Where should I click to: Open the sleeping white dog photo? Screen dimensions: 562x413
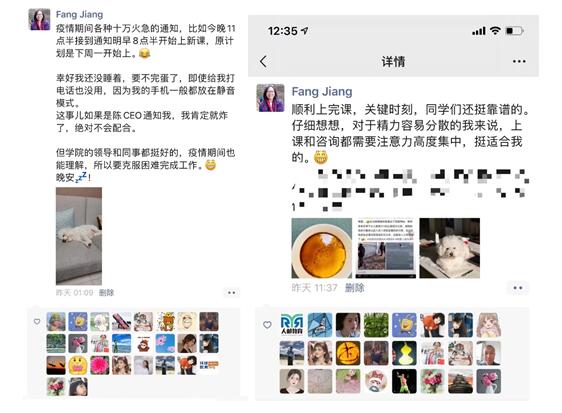tap(79, 236)
